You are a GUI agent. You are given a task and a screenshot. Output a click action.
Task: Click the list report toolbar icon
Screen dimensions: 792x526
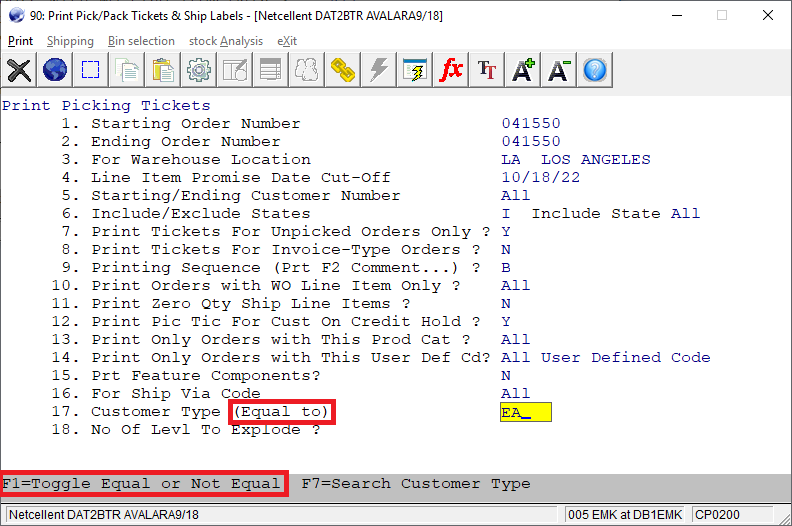click(270, 70)
